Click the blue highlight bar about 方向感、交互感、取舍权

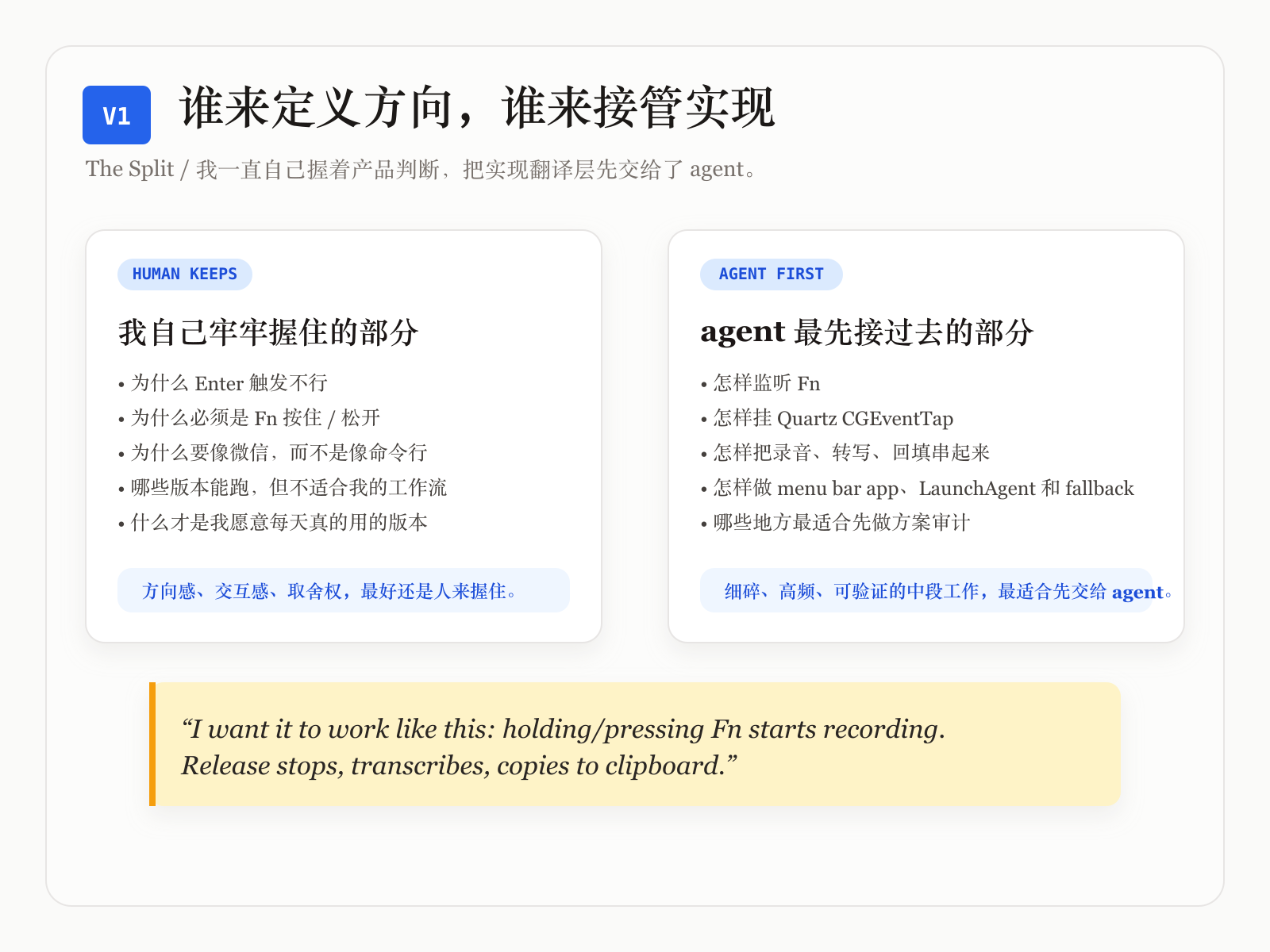click(x=343, y=590)
